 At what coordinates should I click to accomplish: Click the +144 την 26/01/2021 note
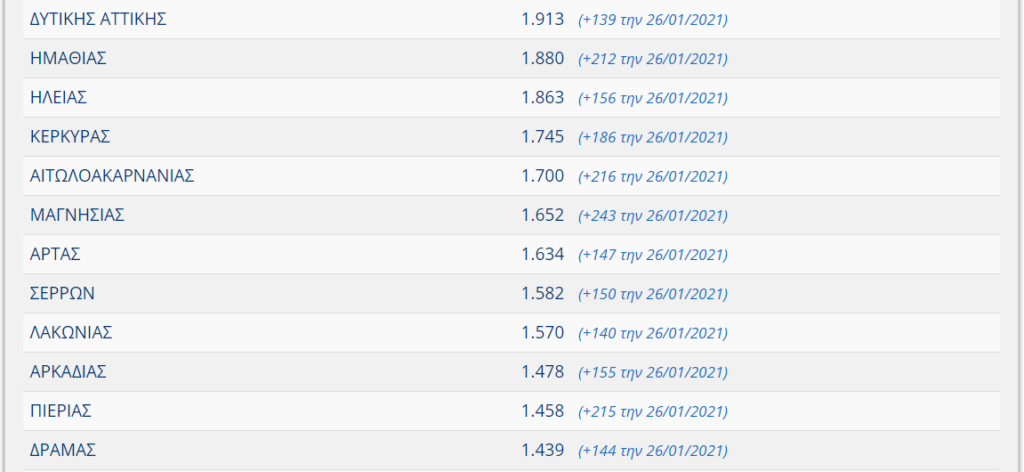[x=653, y=451]
